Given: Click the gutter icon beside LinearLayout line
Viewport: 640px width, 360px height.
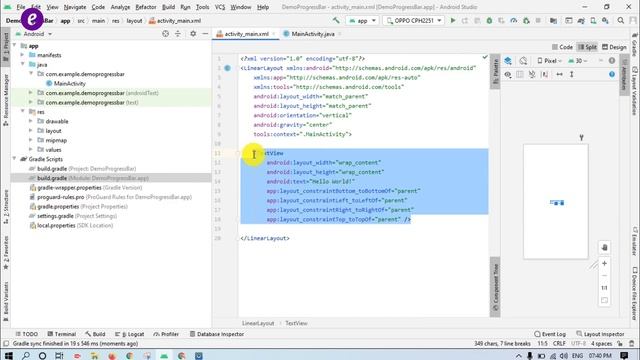Looking at the screenshot, I should pyautogui.click(x=227, y=68).
